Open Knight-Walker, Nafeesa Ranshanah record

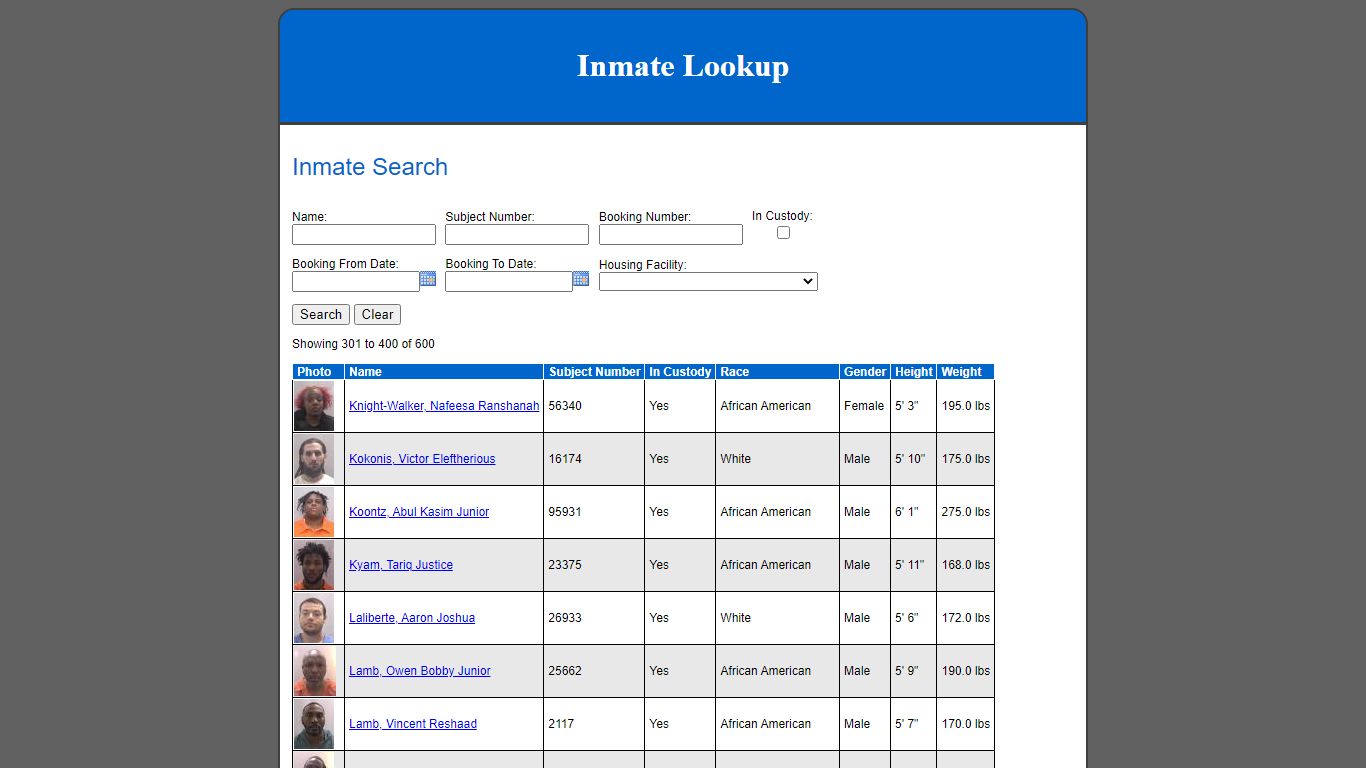coord(444,406)
